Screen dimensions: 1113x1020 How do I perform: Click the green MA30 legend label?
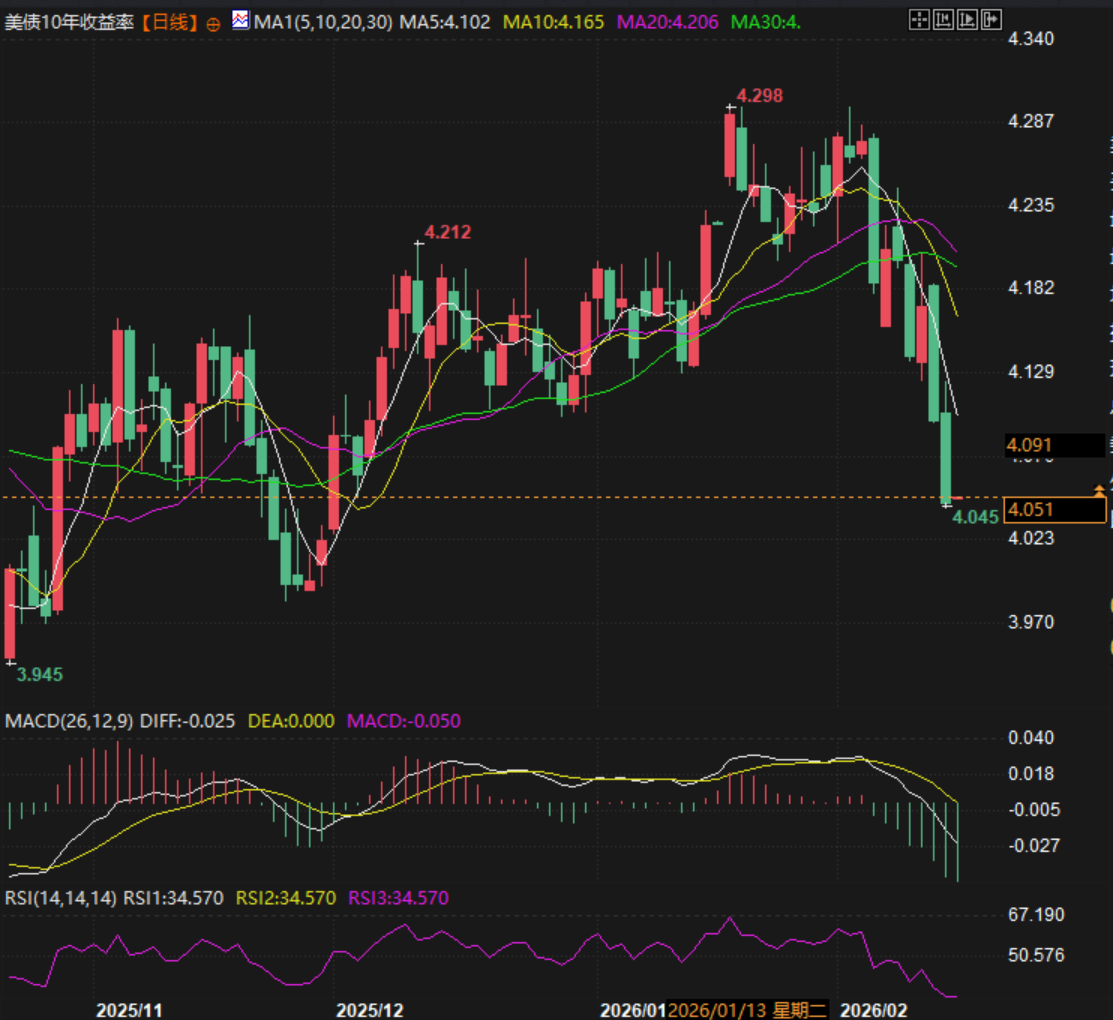[766, 21]
